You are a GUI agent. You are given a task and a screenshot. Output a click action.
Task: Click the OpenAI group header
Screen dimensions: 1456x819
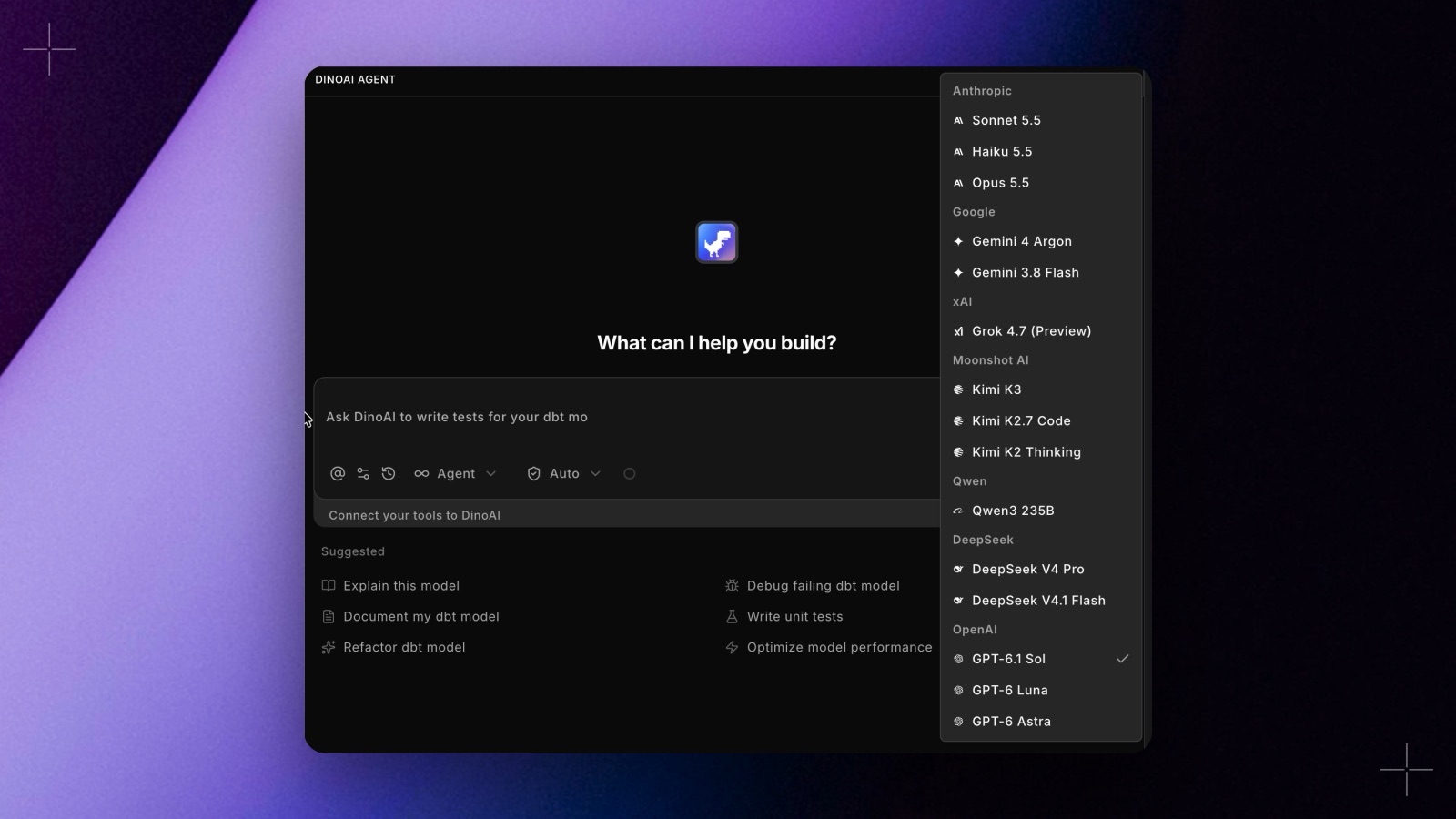[975, 630]
